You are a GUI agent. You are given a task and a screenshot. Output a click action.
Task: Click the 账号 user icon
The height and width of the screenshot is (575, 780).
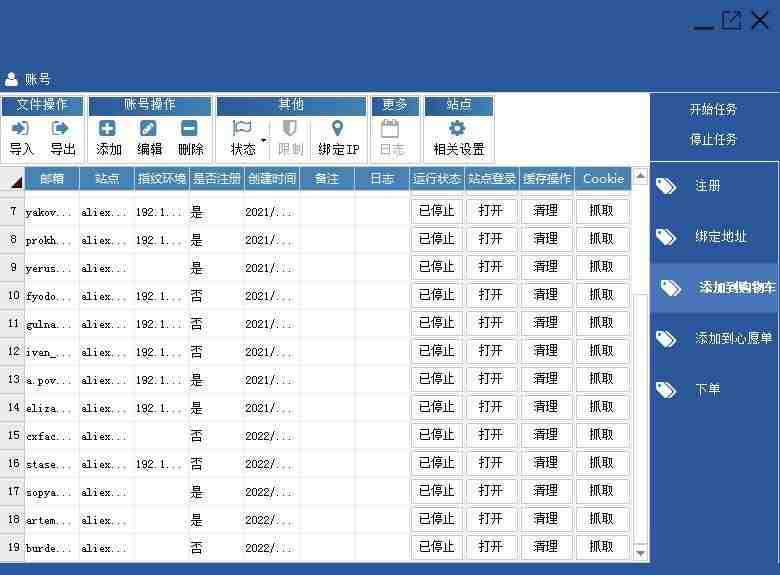coord(11,79)
